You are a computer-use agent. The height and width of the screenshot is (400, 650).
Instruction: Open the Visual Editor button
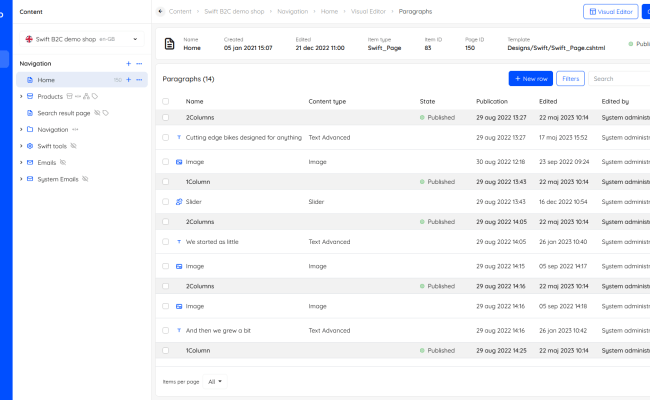tap(611, 12)
